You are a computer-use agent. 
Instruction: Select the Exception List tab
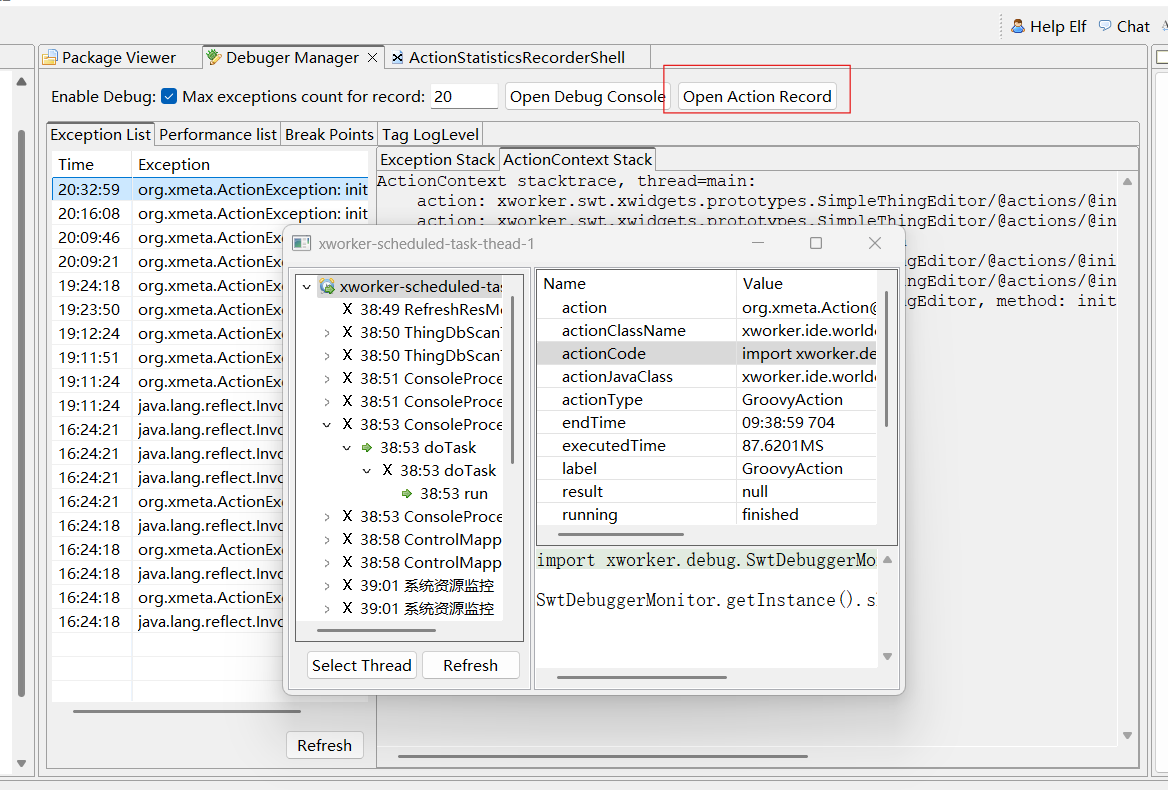(101, 135)
